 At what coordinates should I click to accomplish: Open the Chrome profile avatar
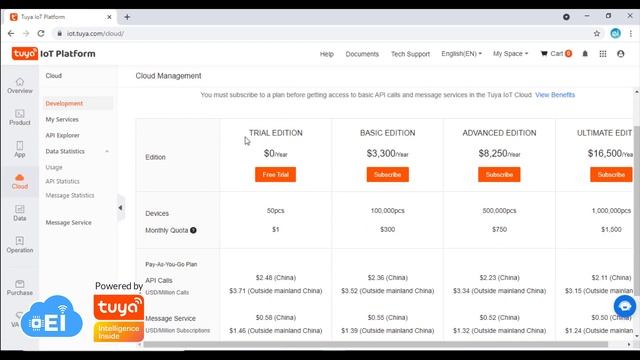[616, 33]
